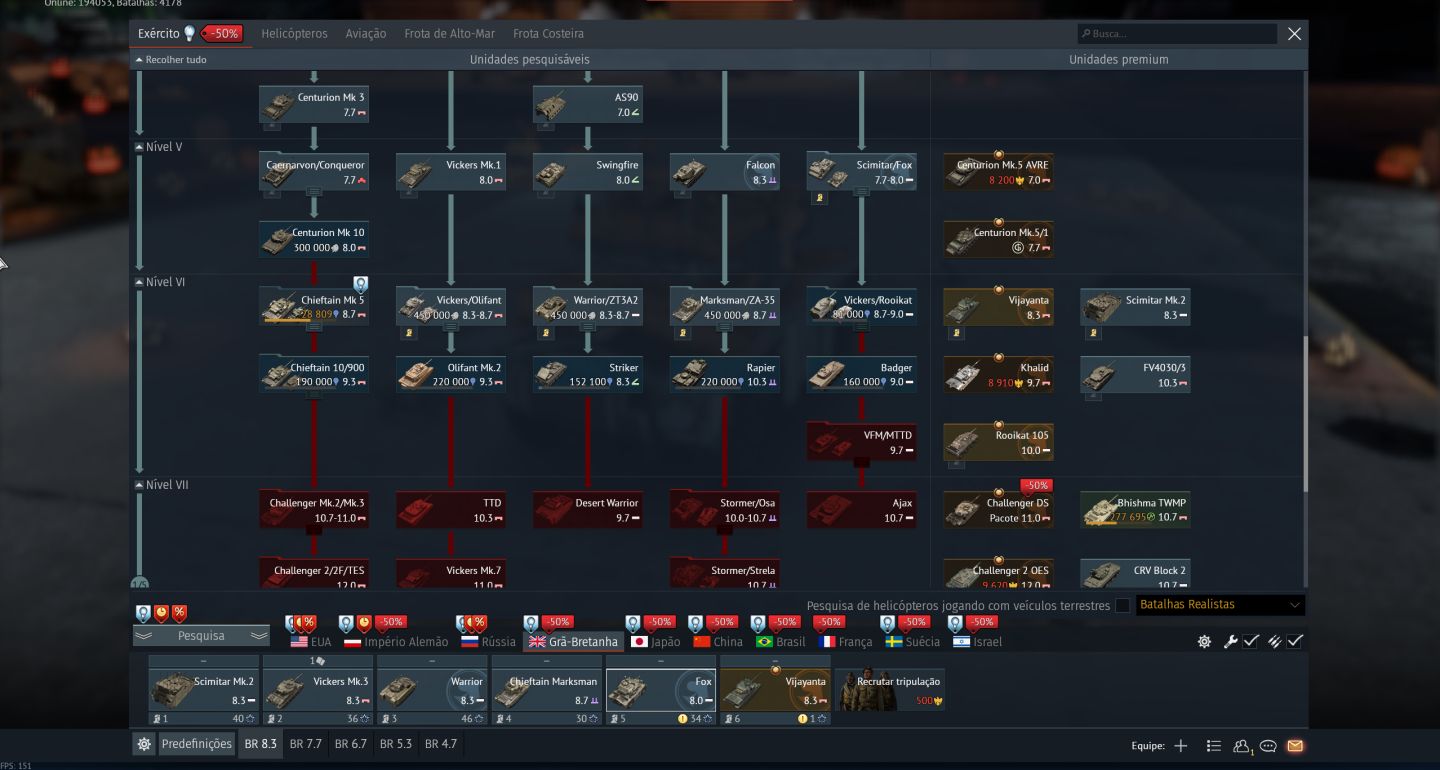The height and width of the screenshot is (770, 1440).
Task: Select premium Centurion Mk.5 AVRE
Action: [x=999, y=172]
